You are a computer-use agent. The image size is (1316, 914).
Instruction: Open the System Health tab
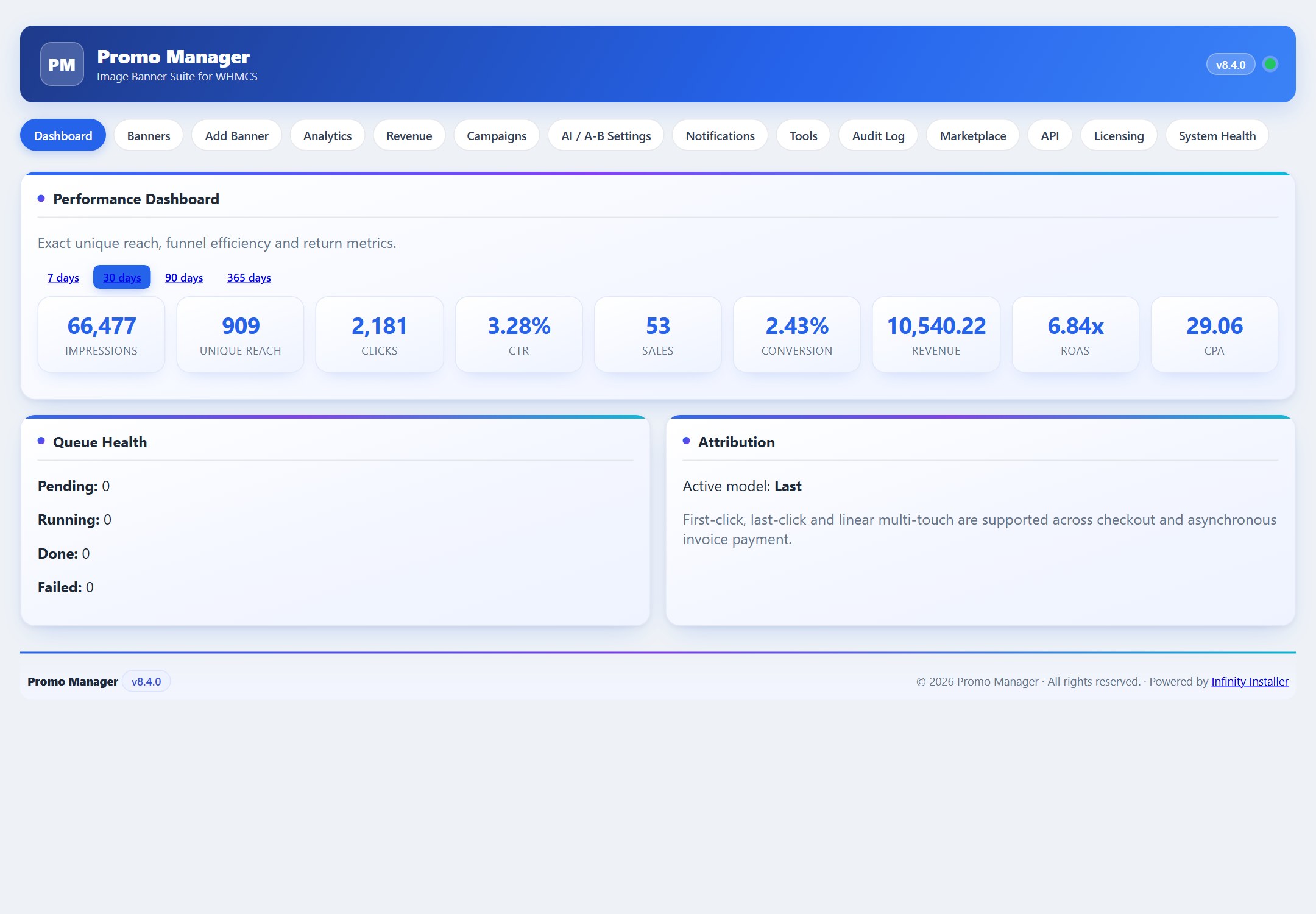1217,135
